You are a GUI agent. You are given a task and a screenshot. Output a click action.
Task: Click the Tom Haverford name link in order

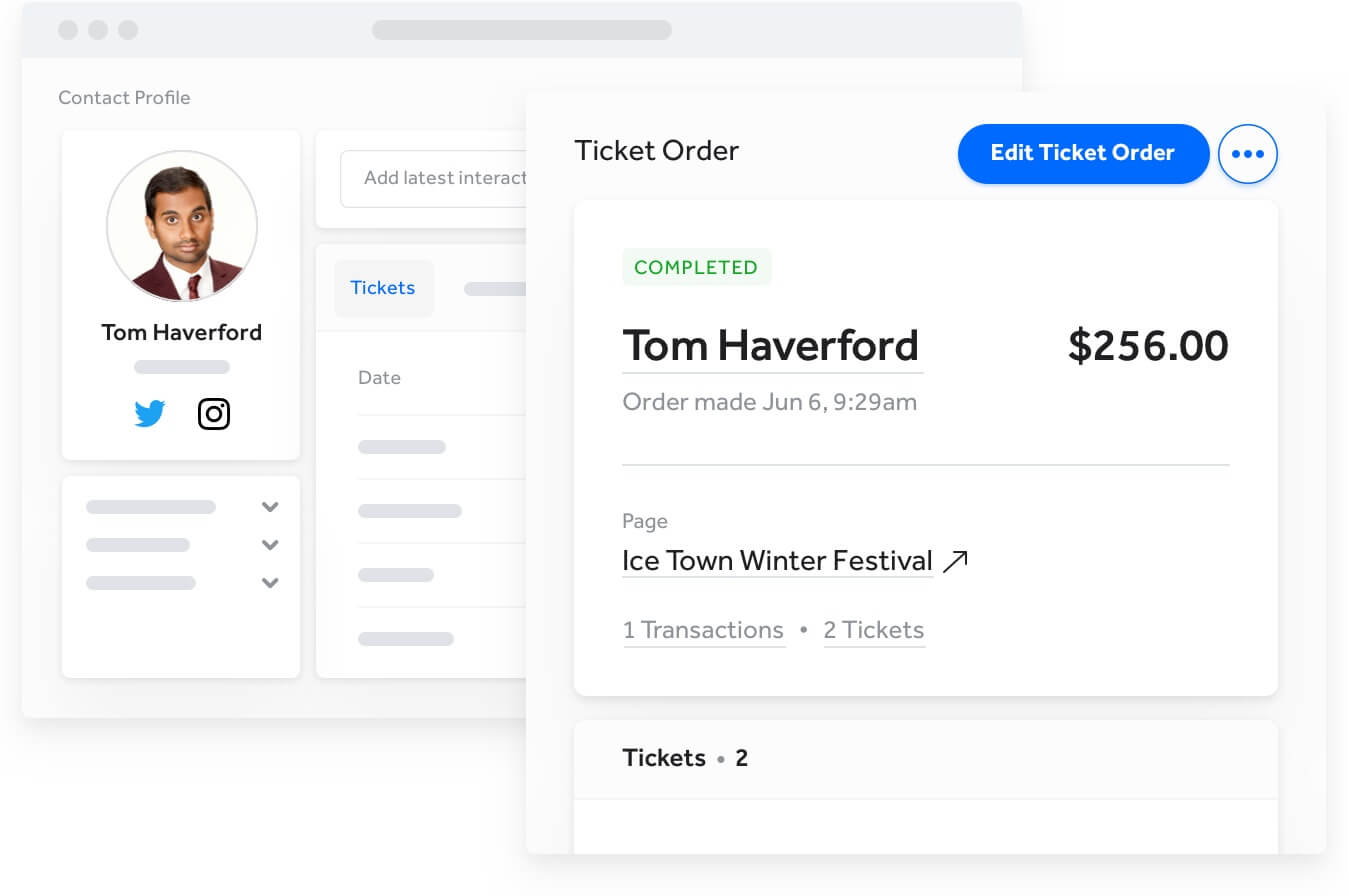pos(771,346)
